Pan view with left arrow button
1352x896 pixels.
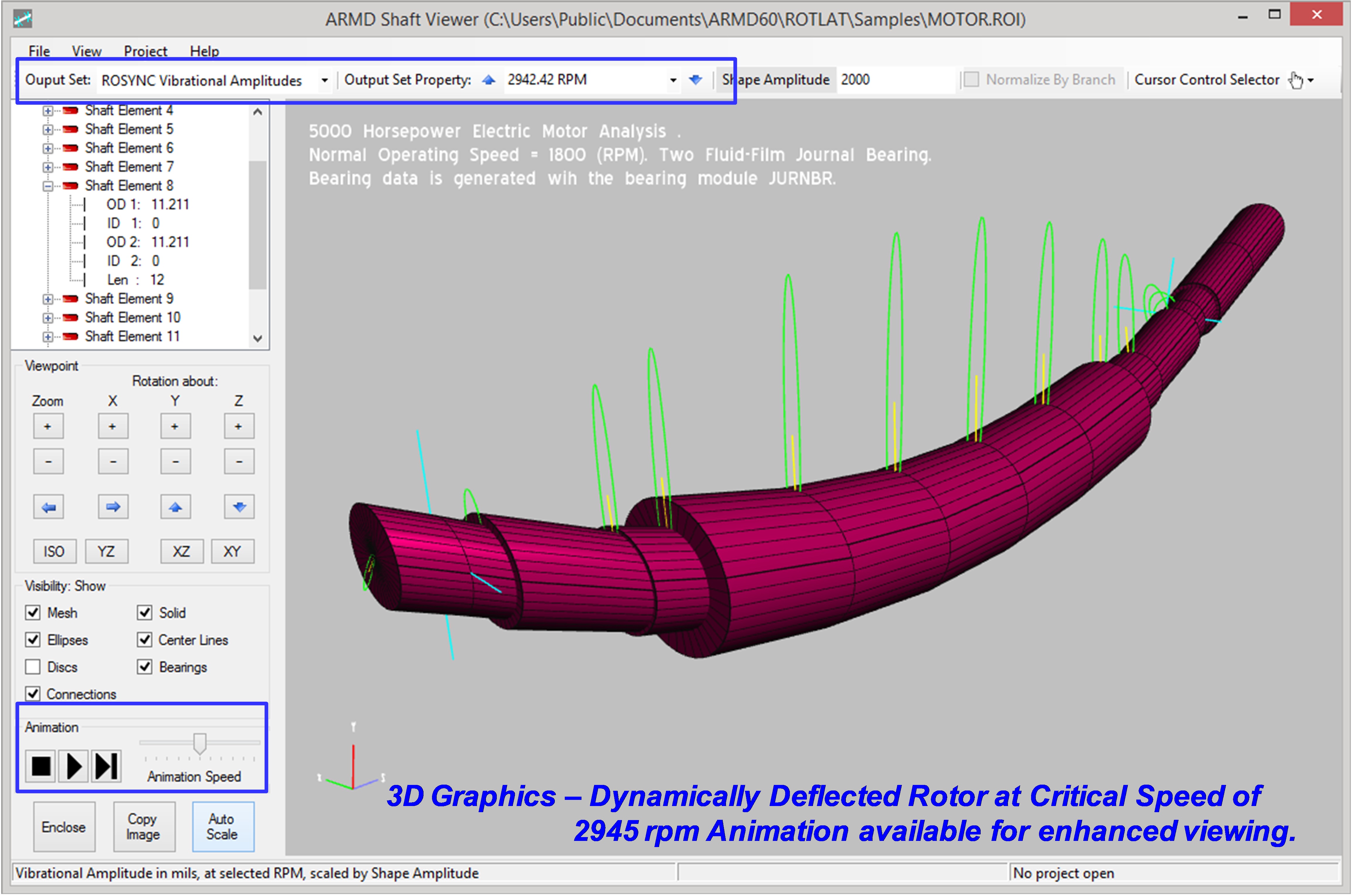(x=48, y=507)
